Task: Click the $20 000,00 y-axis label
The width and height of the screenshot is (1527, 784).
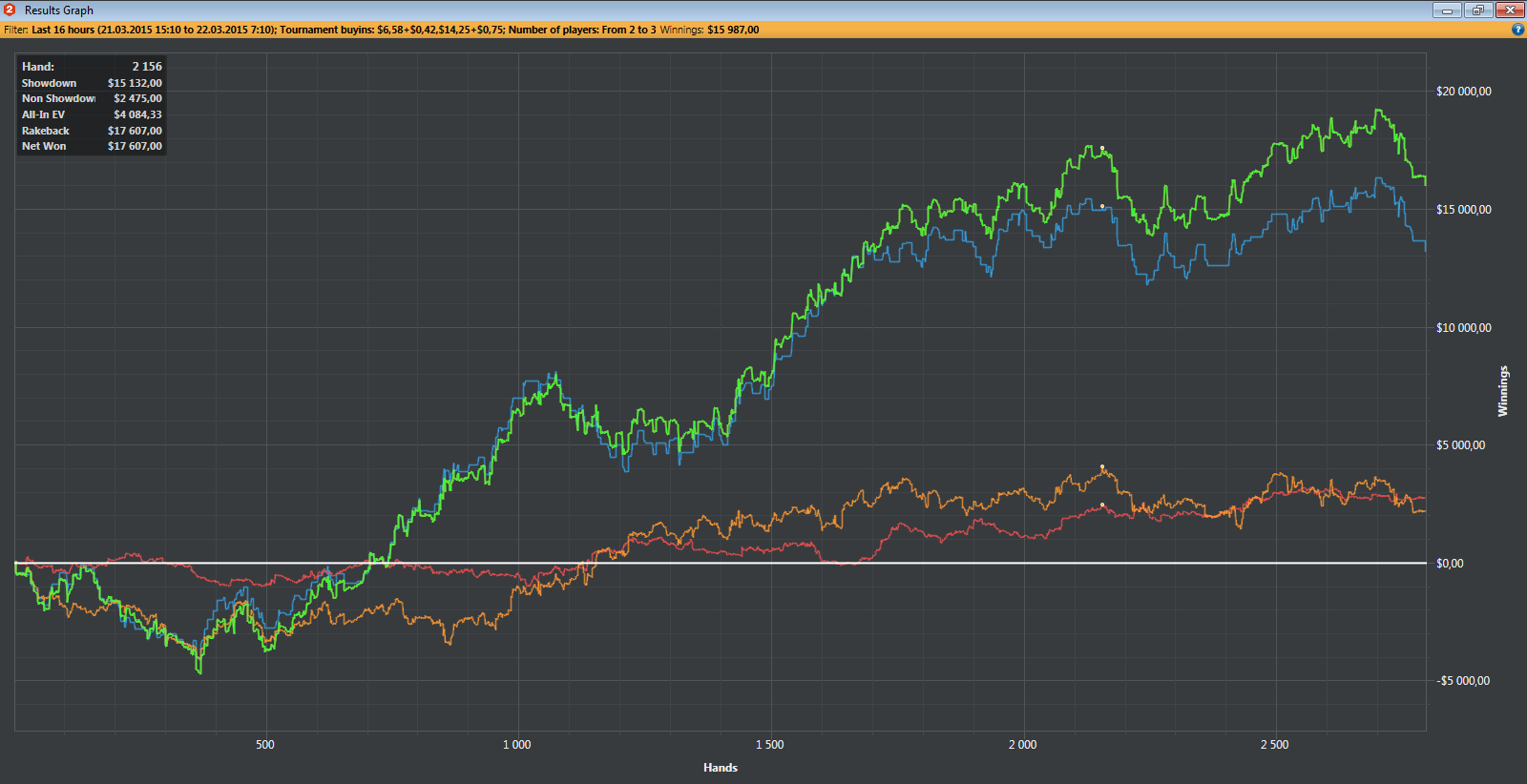Action: (x=1463, y=92)
